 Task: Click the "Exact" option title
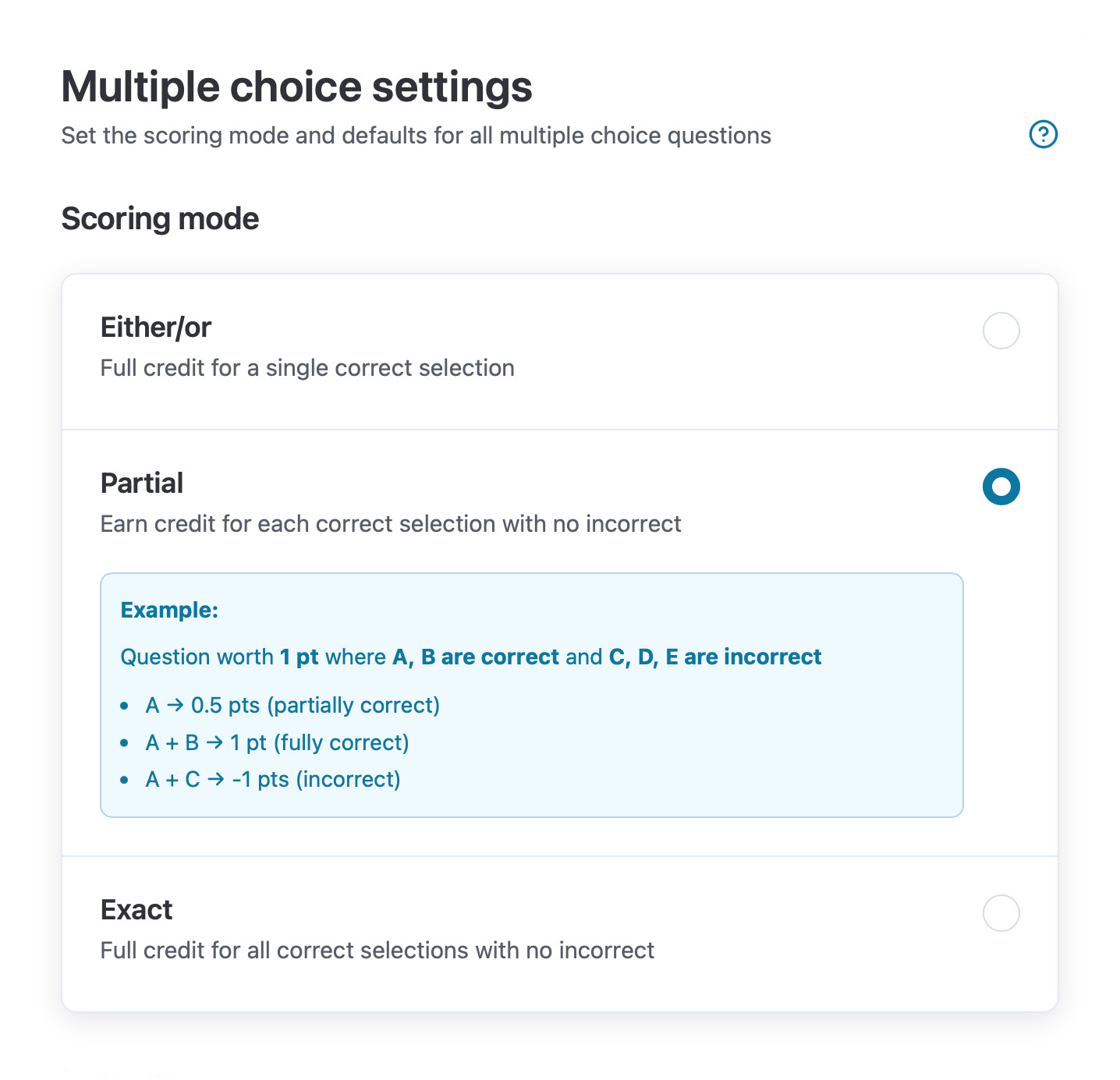pyautogui.click(x=136, y=910)
